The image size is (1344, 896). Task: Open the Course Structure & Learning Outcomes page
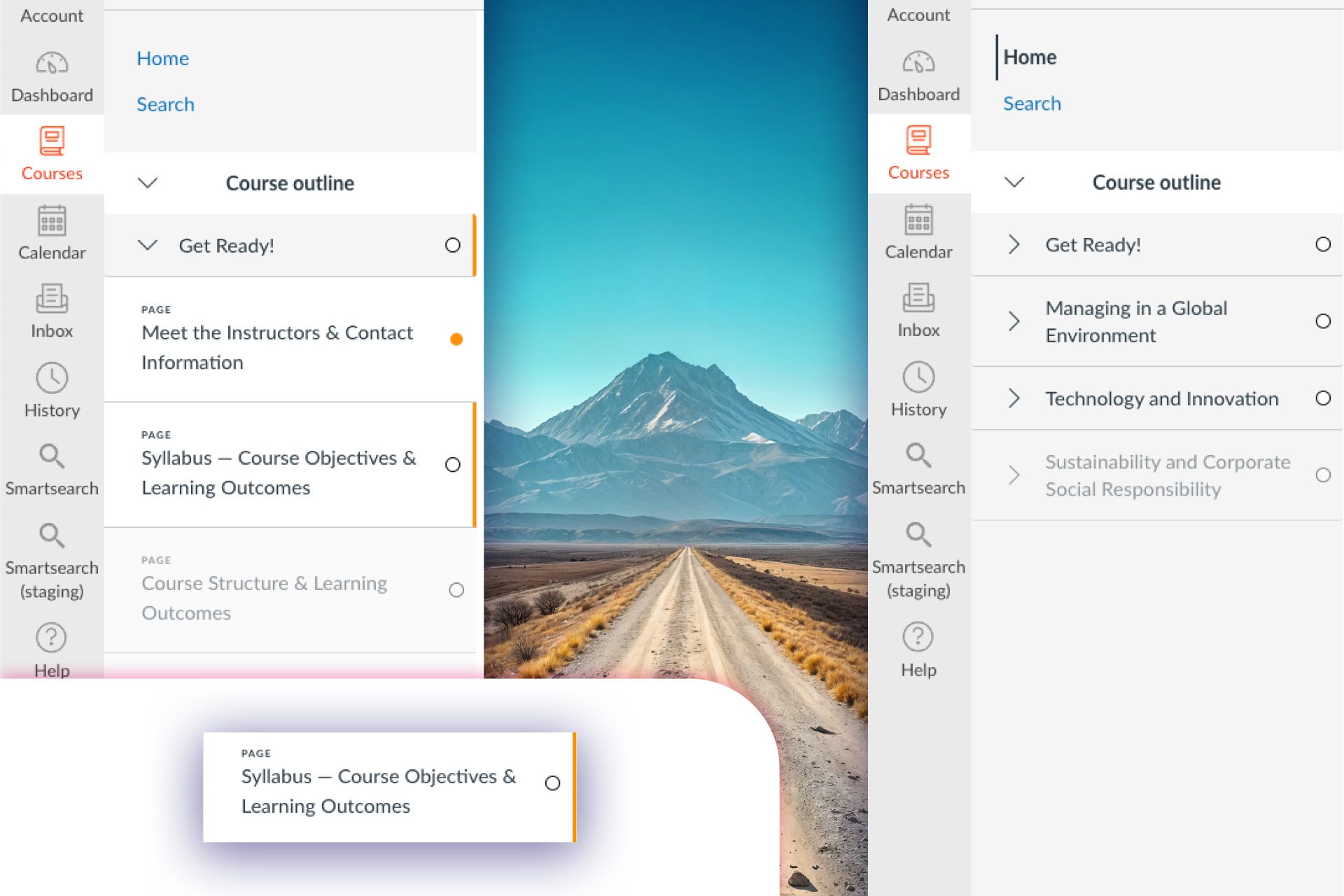click(264, 597)
